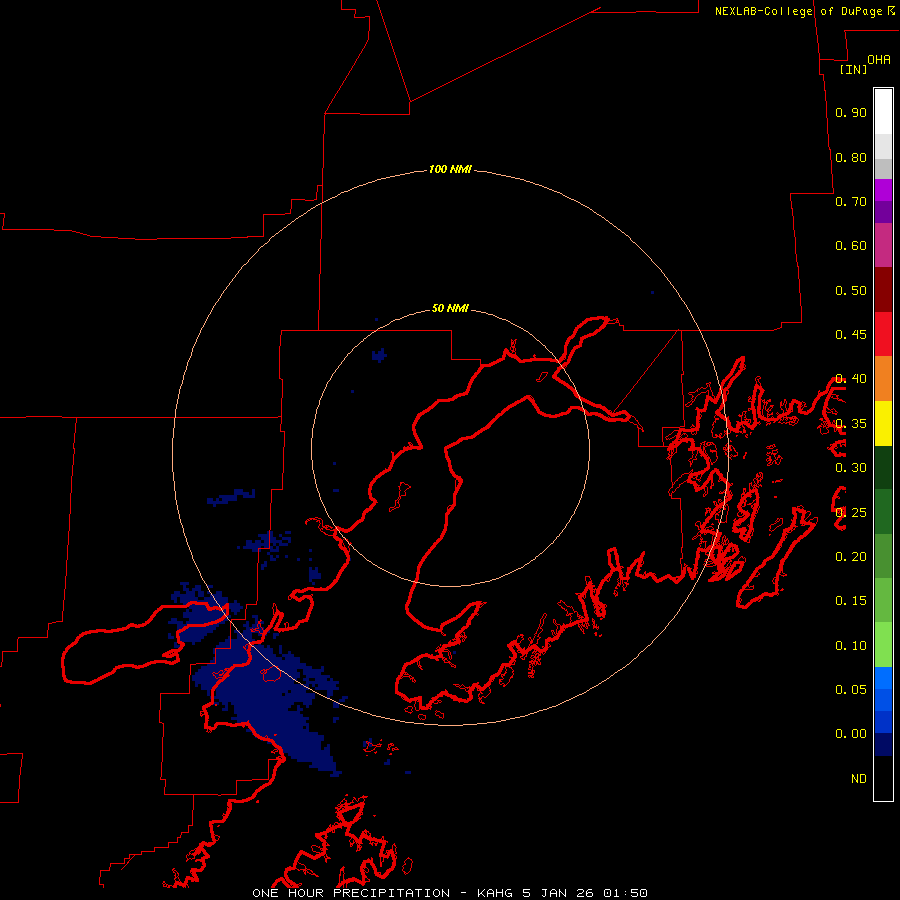
Task: Select the 0.50 legend value
Action: 851,290
